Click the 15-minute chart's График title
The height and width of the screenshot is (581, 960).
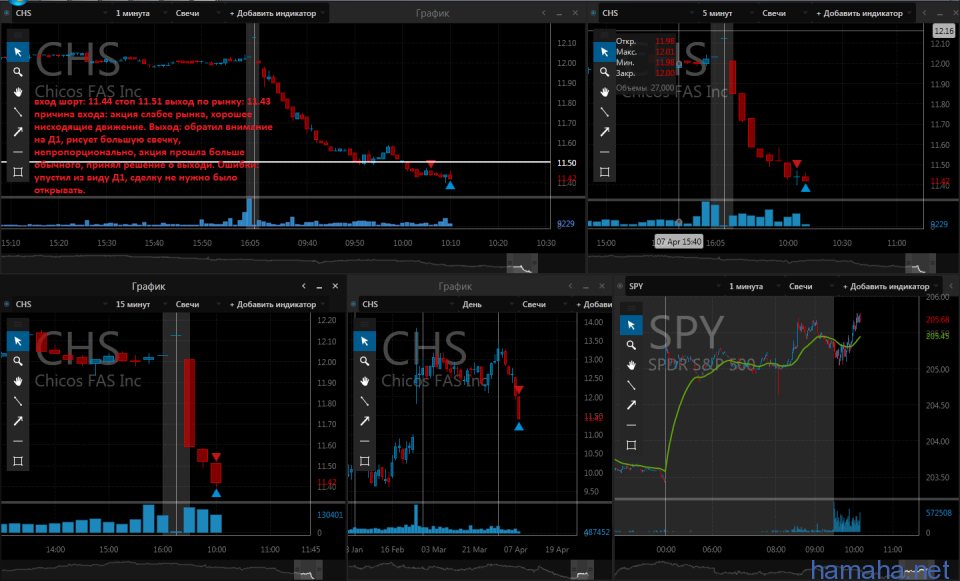click(149, 286)
